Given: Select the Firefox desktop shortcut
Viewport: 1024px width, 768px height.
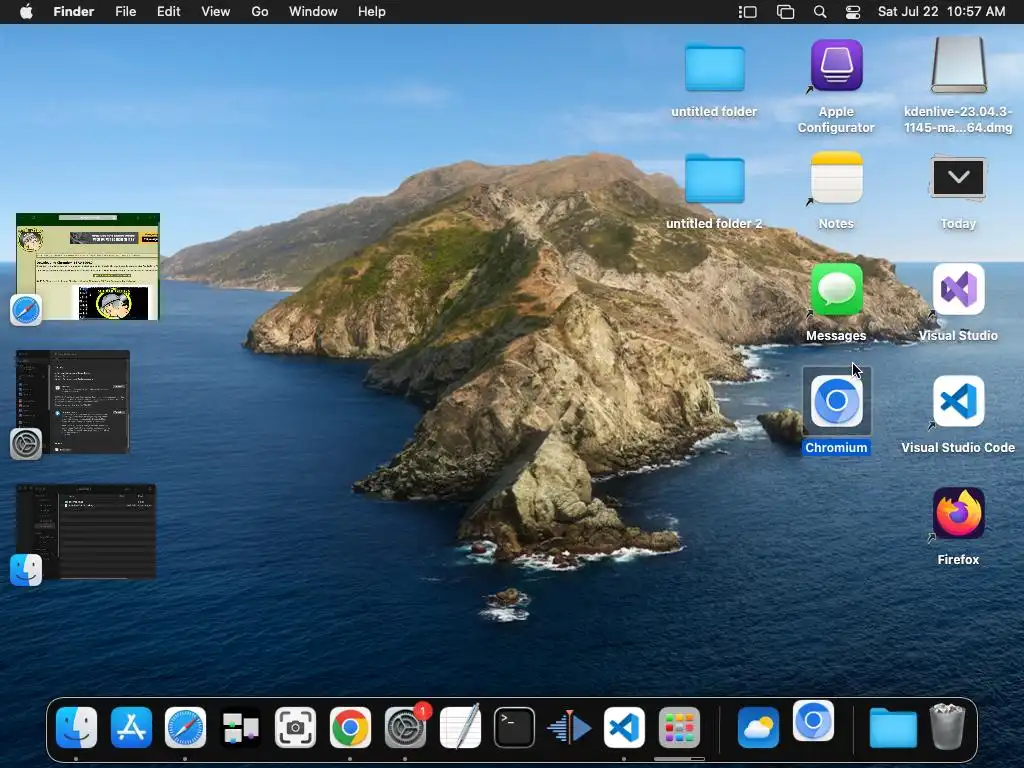Looking at the screenshot, I should pos(958,515).
